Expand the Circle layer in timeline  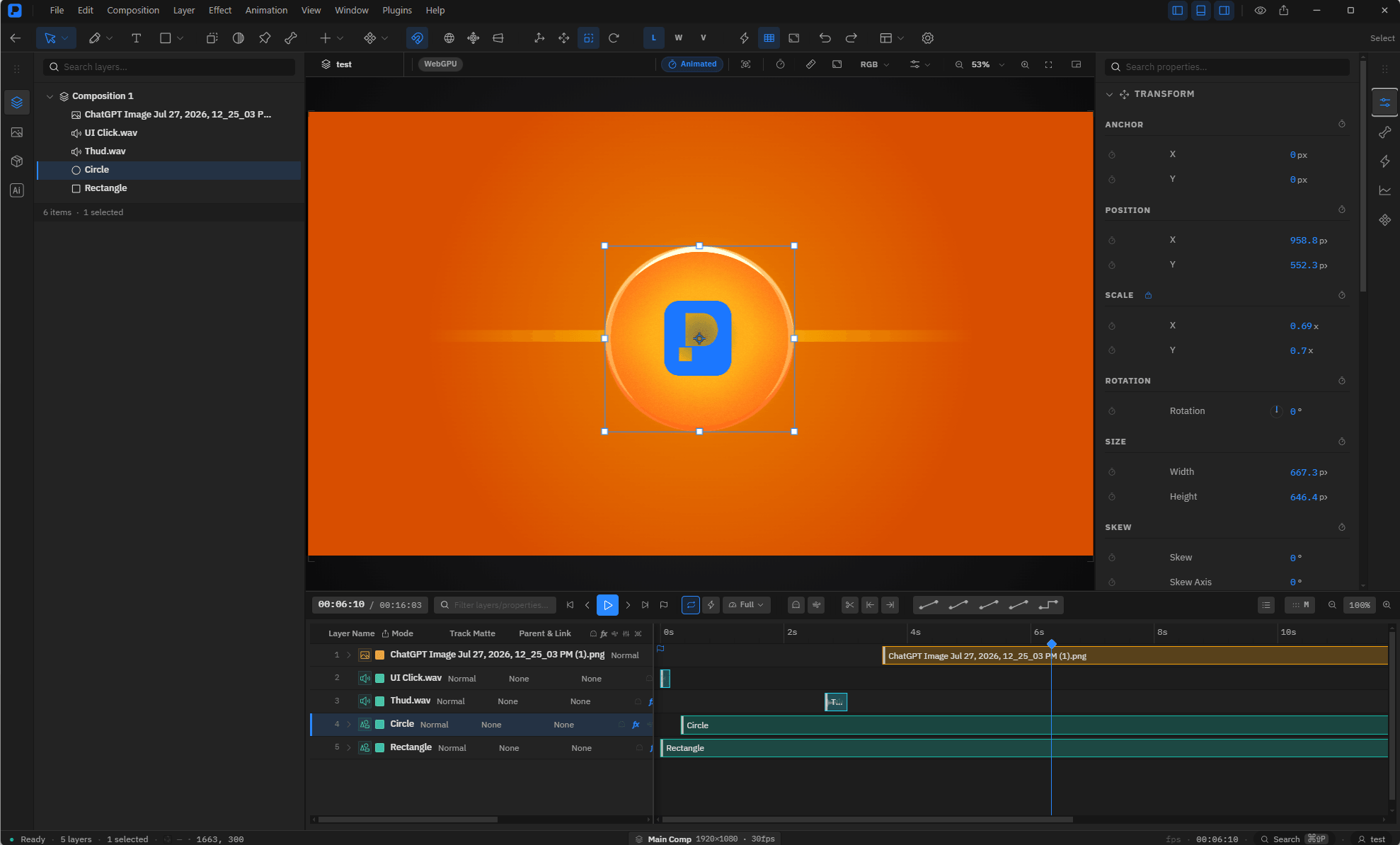click(348, 725)
